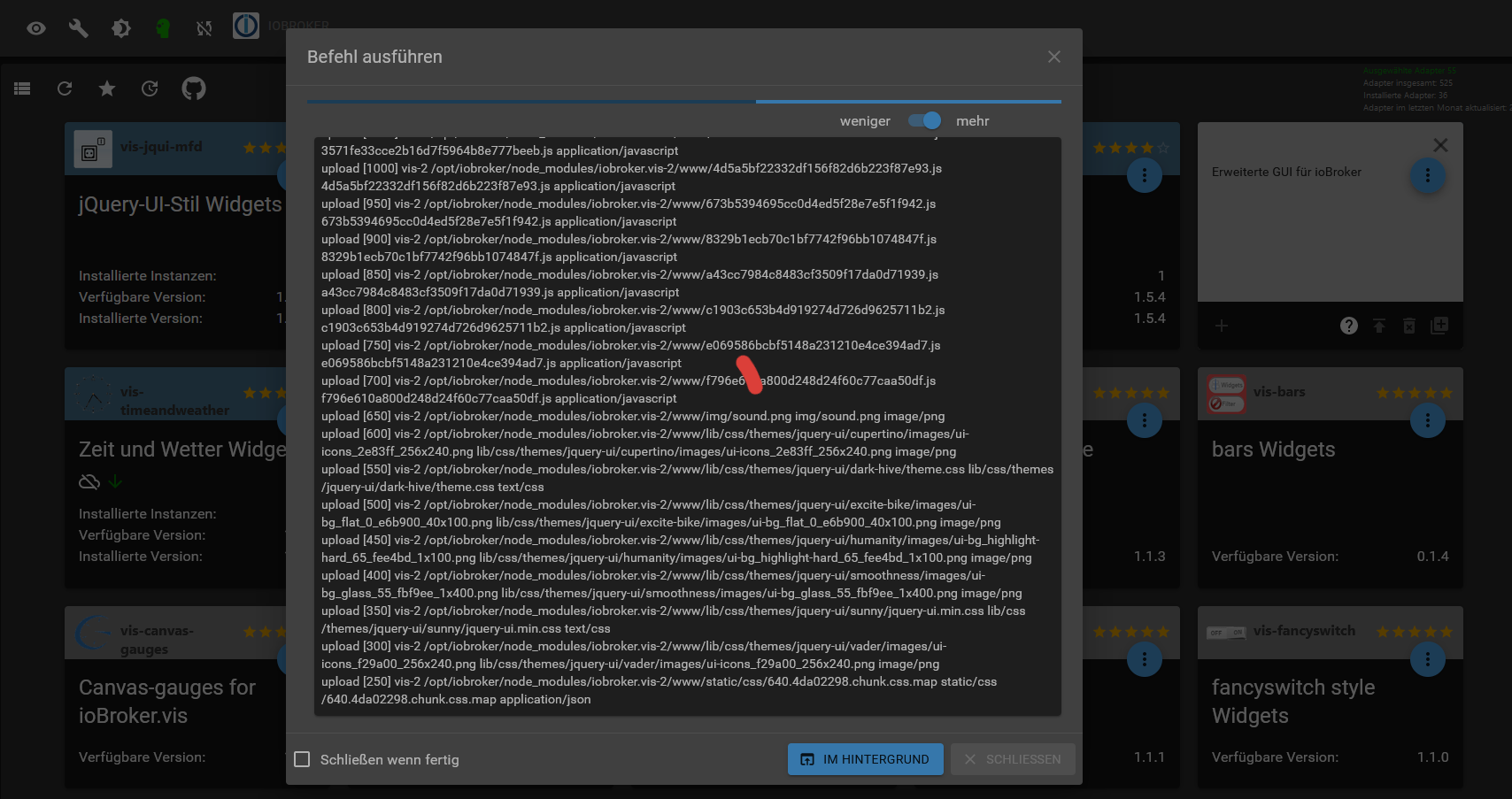
Task: Click the update-check clock refresh icon
Action: [150, 88]
